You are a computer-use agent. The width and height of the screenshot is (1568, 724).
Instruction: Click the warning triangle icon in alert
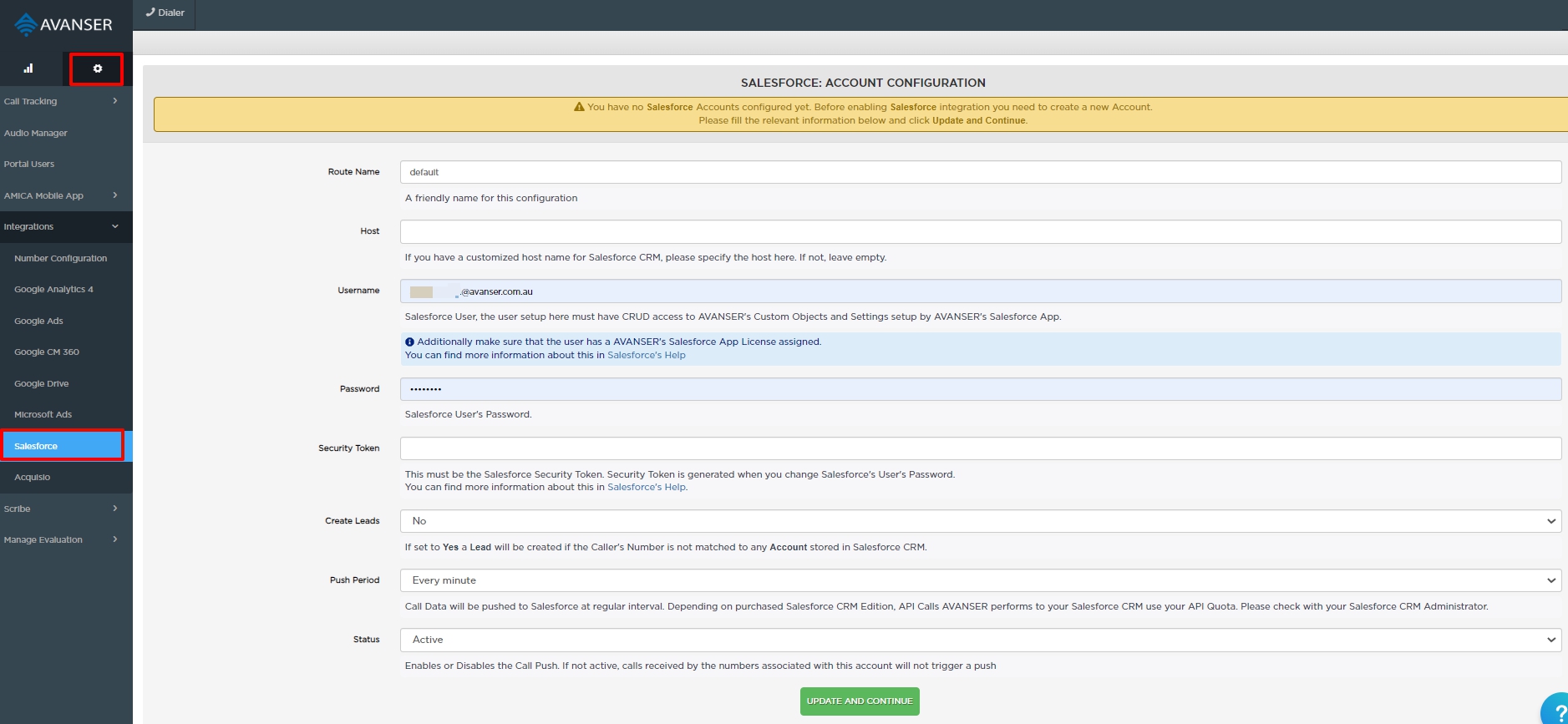(579, 107)
